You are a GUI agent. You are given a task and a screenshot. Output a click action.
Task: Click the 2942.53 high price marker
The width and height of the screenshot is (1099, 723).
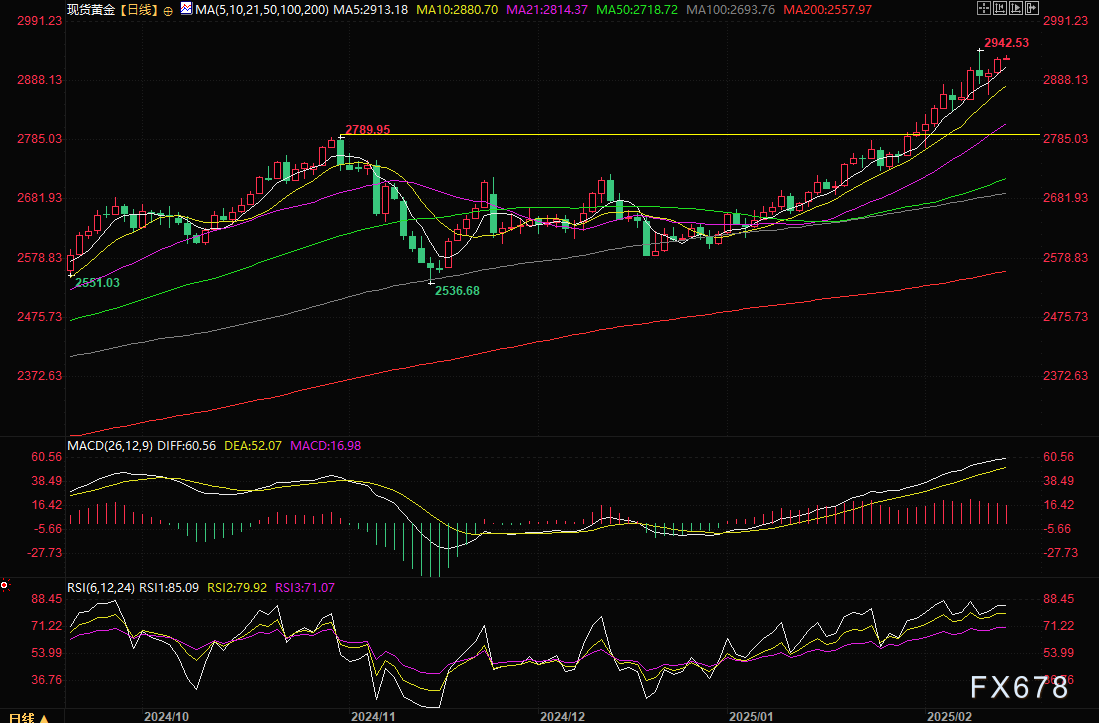tap(1006, 43)
